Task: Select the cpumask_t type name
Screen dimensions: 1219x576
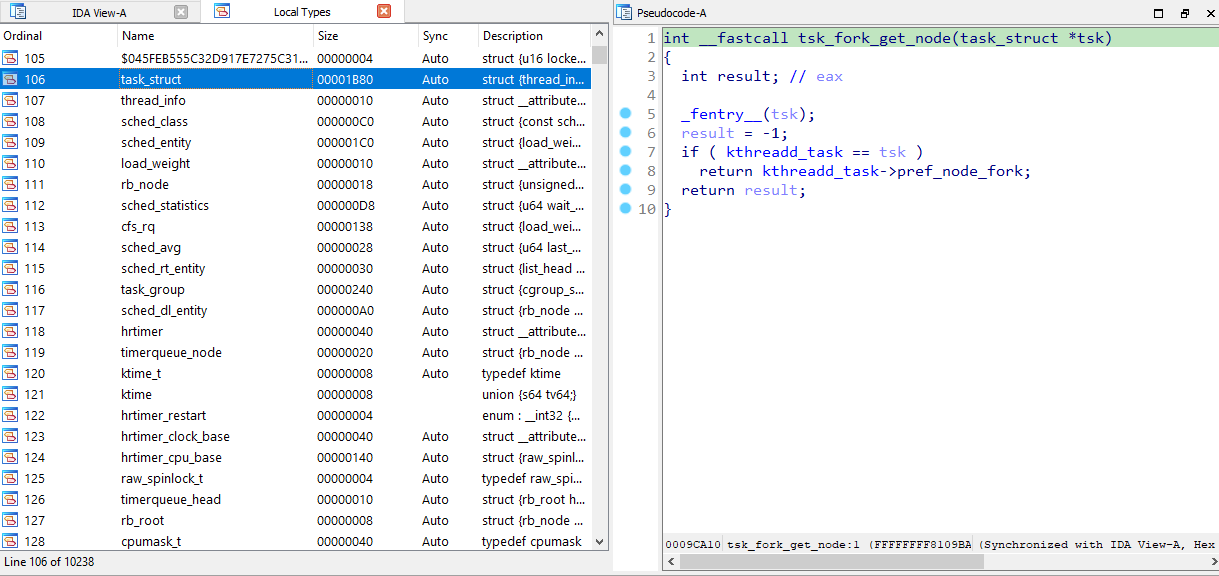Action: point(151,541)
